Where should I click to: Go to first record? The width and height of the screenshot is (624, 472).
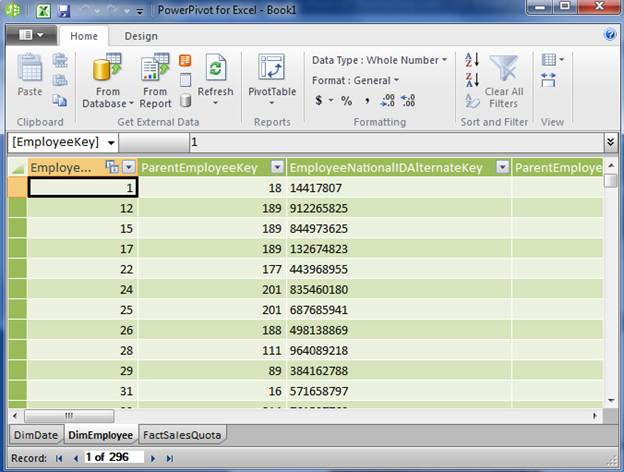pos(59,458)
